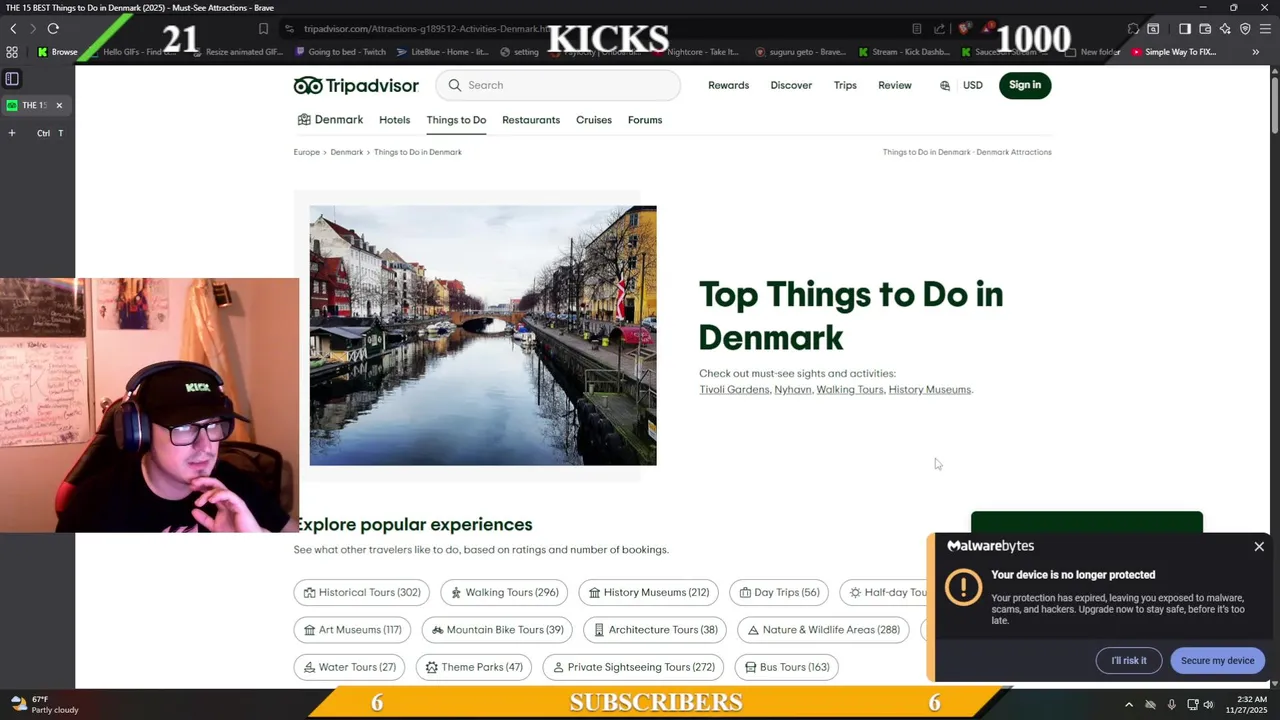The height and width of the screenshot is (720, 1280).
Task: Click the browser back arrow
Action: (13, 29)
